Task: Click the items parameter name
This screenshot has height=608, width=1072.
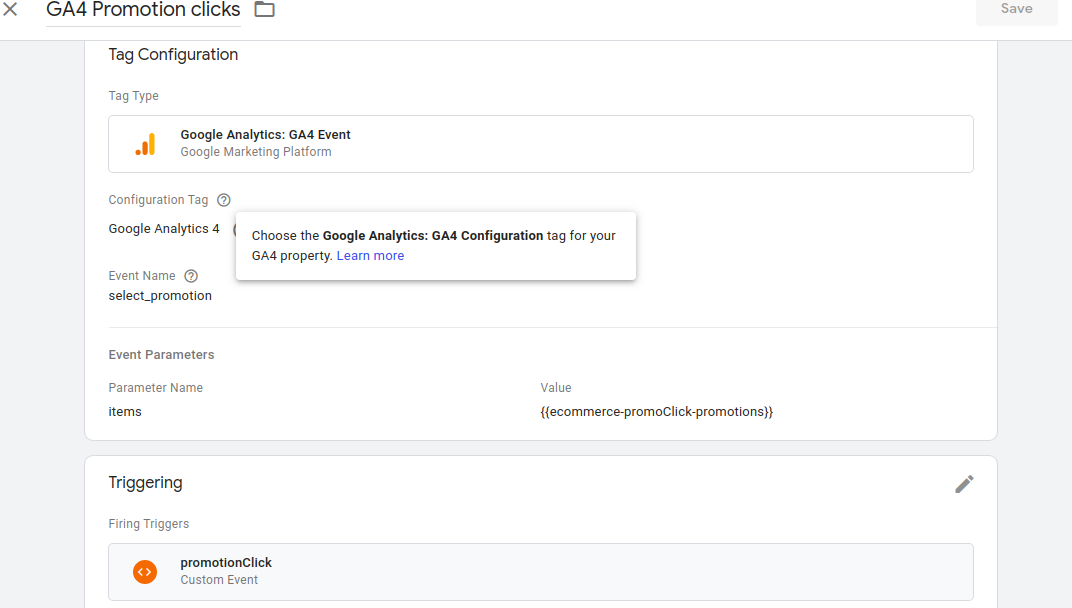Action: pos(125,412)
